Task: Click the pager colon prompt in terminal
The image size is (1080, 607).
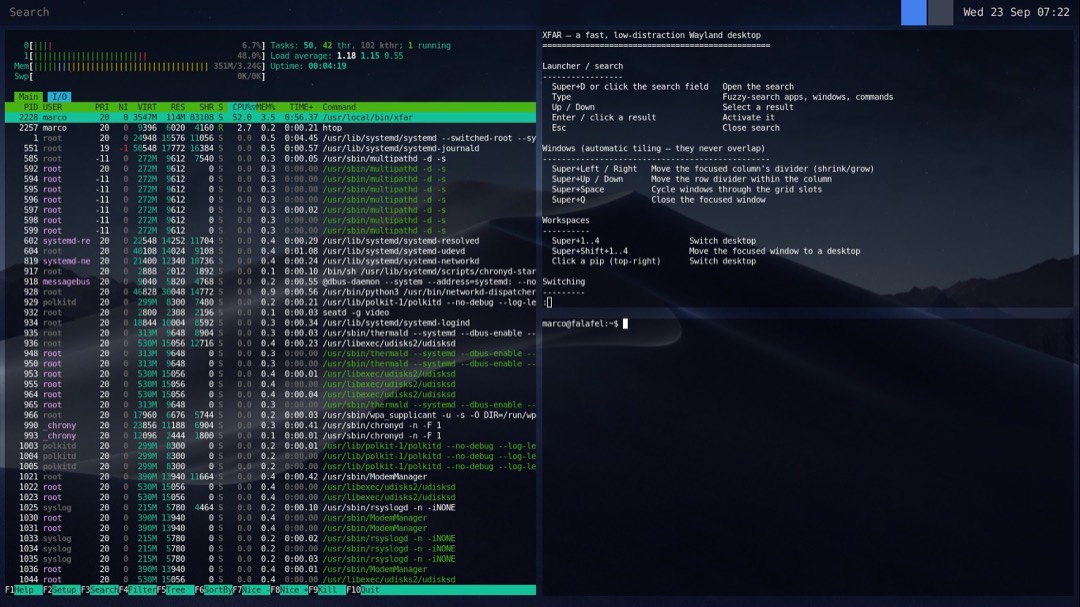Action: click(x=547, y=302)
